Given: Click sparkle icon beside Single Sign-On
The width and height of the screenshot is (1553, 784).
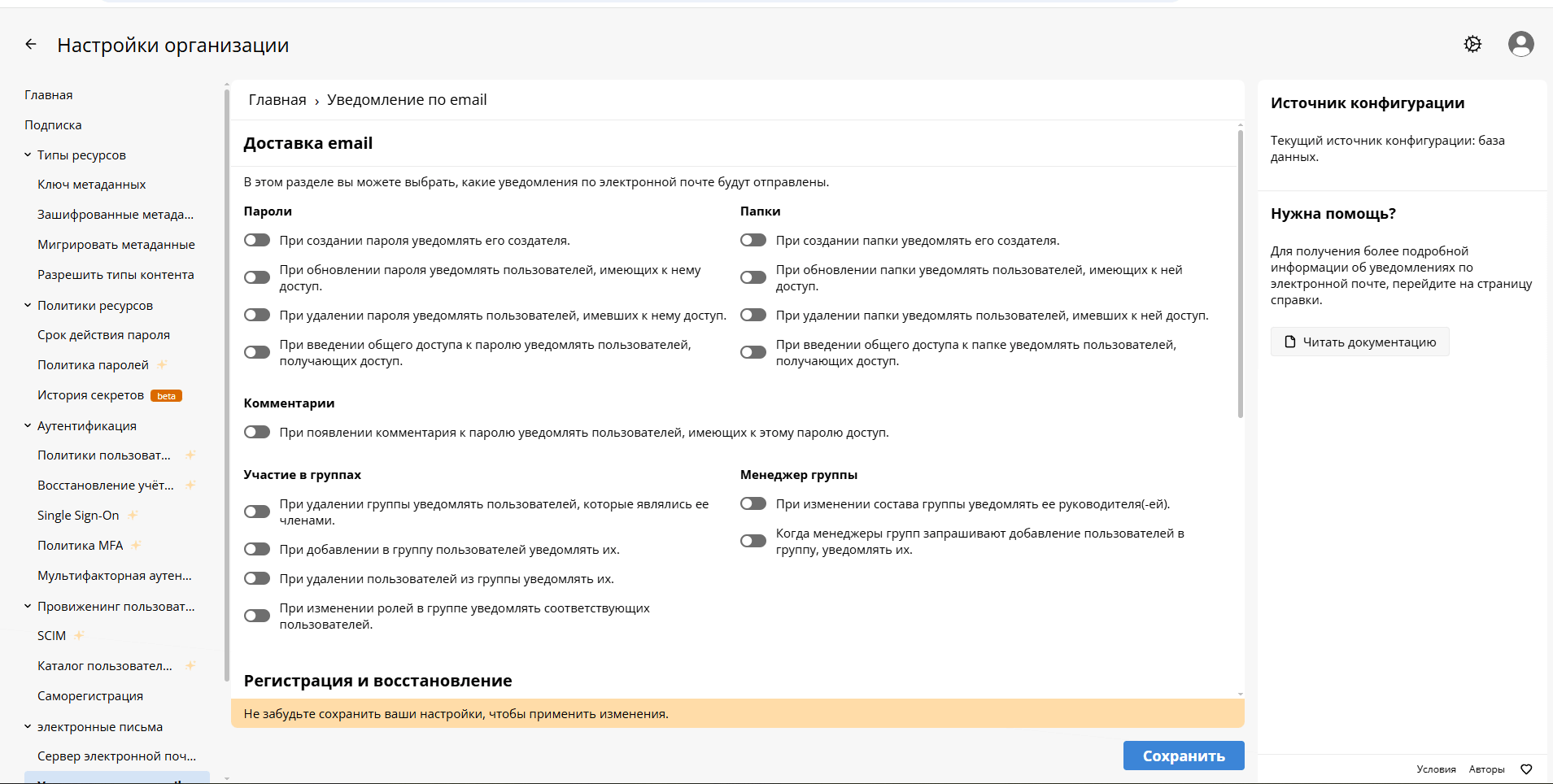Looking at the screenshot, I should [x=133, y=515].
